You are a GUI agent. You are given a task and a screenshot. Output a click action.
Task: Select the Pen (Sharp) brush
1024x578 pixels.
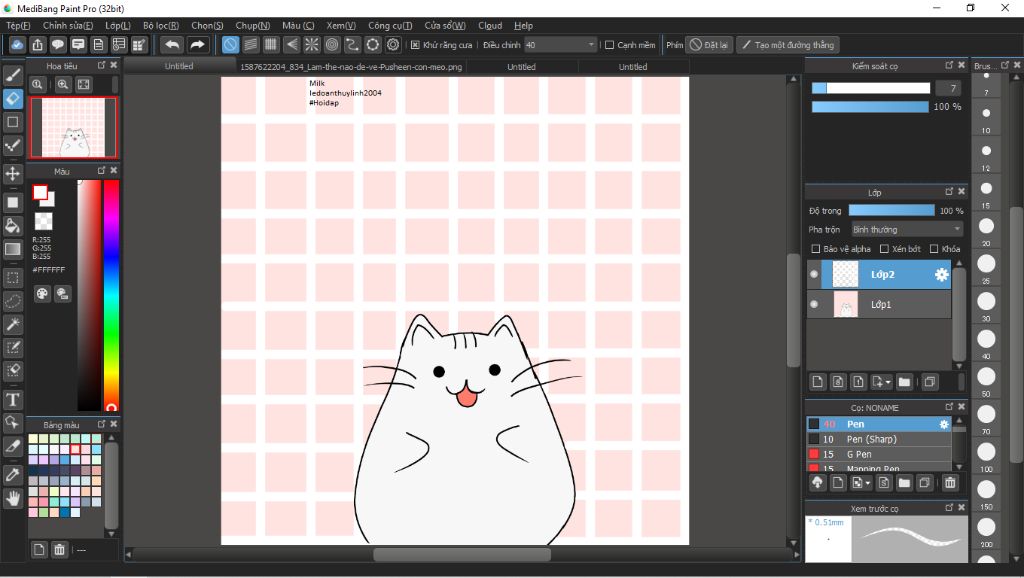click(879, 440)
